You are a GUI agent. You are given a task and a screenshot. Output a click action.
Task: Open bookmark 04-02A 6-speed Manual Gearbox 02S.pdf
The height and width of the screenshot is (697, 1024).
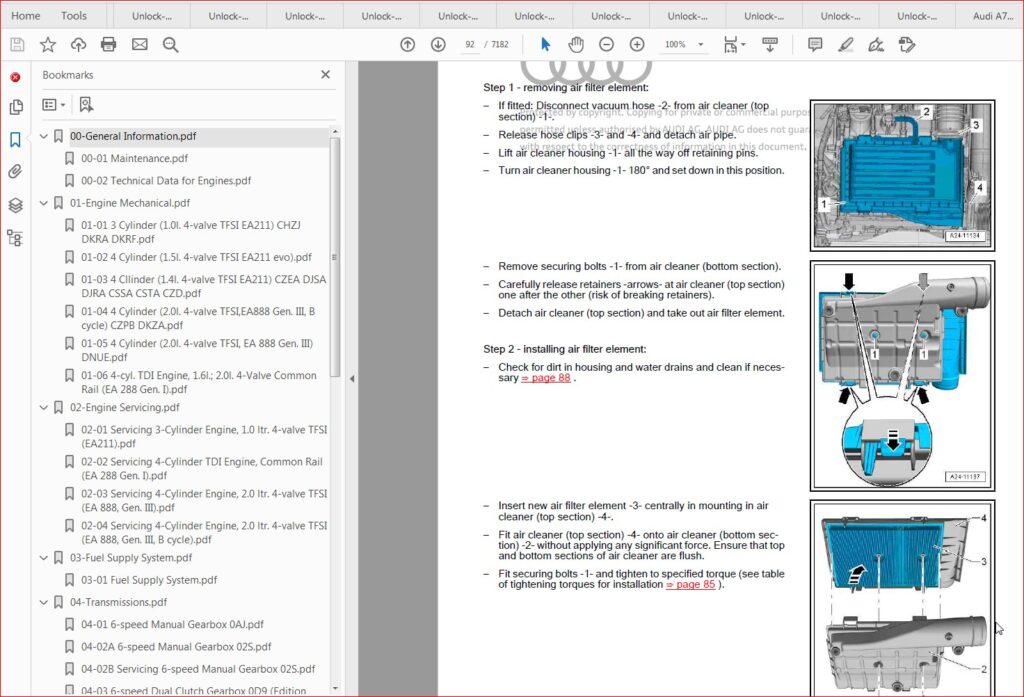[176, 647]
